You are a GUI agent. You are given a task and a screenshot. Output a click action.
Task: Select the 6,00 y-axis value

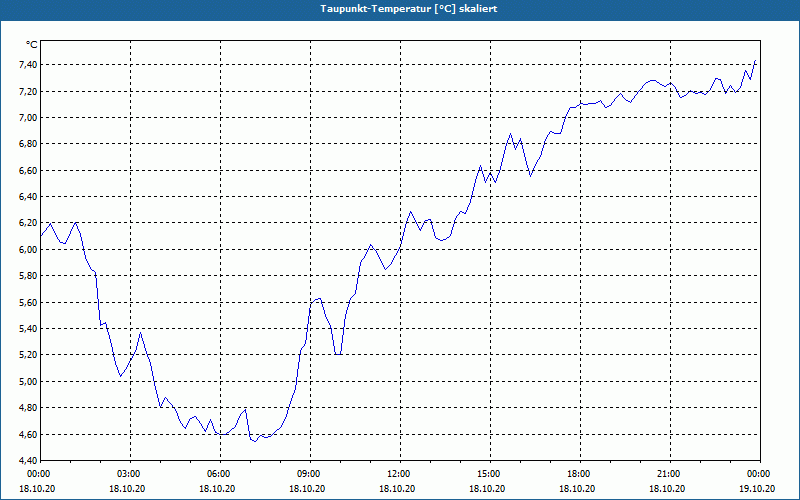point(28,249)
